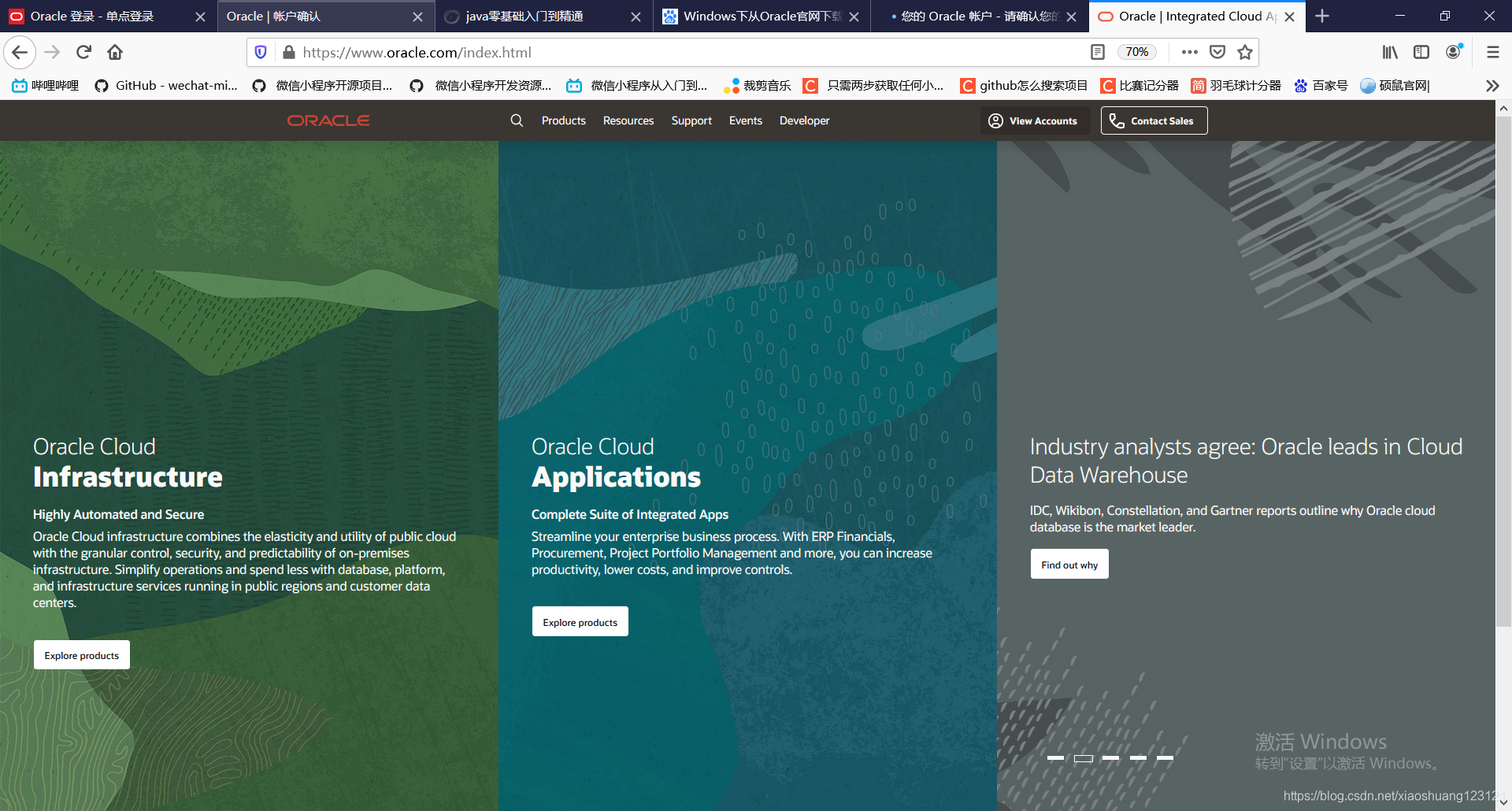The width and height of the screenshot is (1512, 811).
Task: Click the scrollbar down arrow
Action: tap(1503, 803)
